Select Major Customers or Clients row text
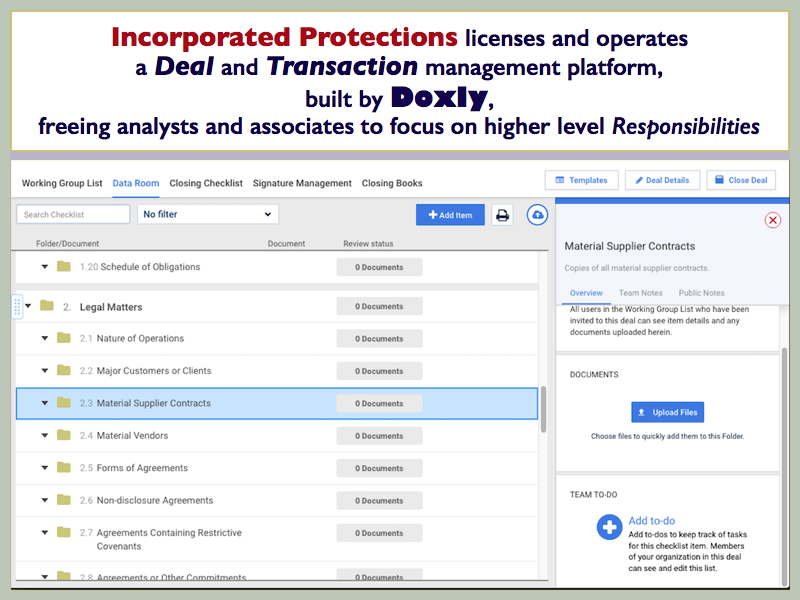This screenshot has height=600, width=800. [154, 370]
